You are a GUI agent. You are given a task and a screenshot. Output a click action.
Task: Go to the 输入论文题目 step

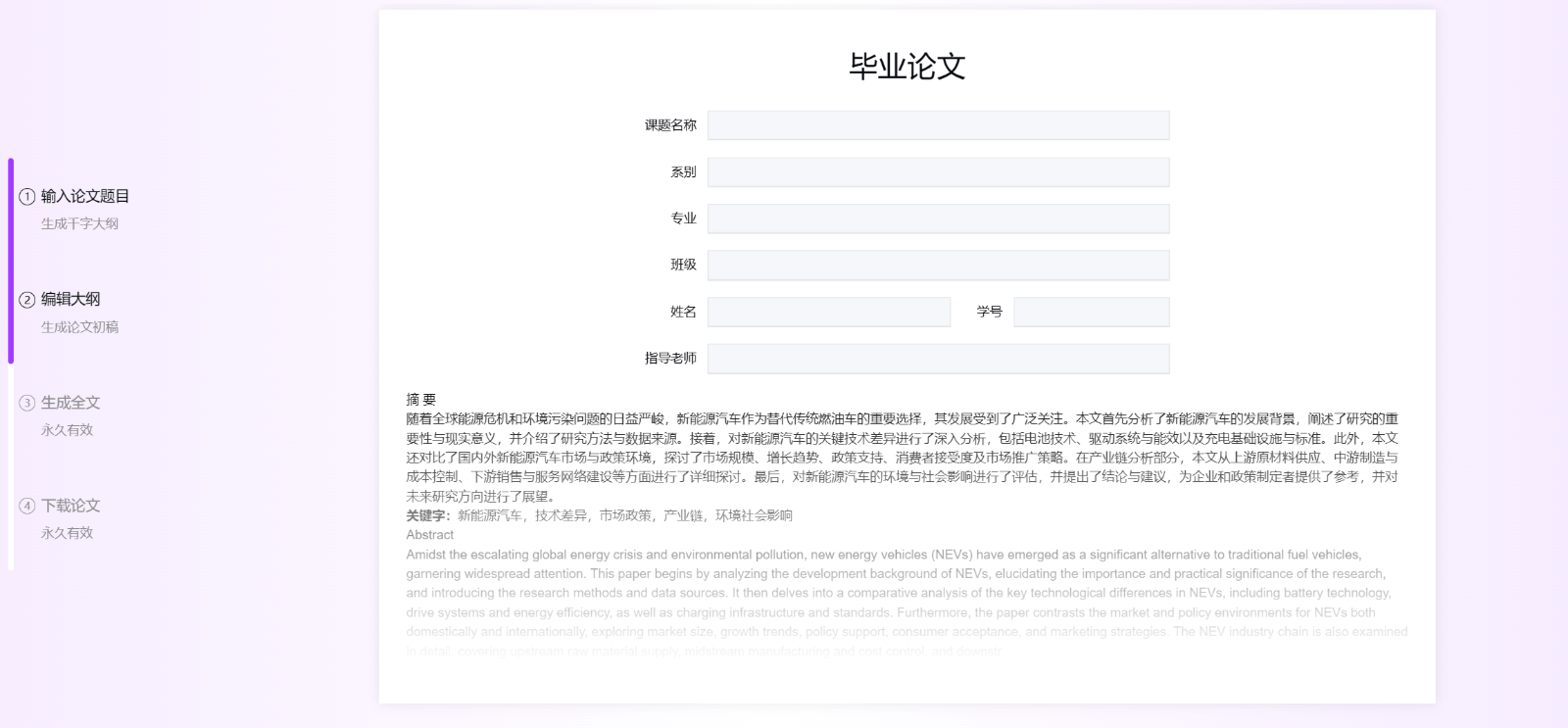85,196
